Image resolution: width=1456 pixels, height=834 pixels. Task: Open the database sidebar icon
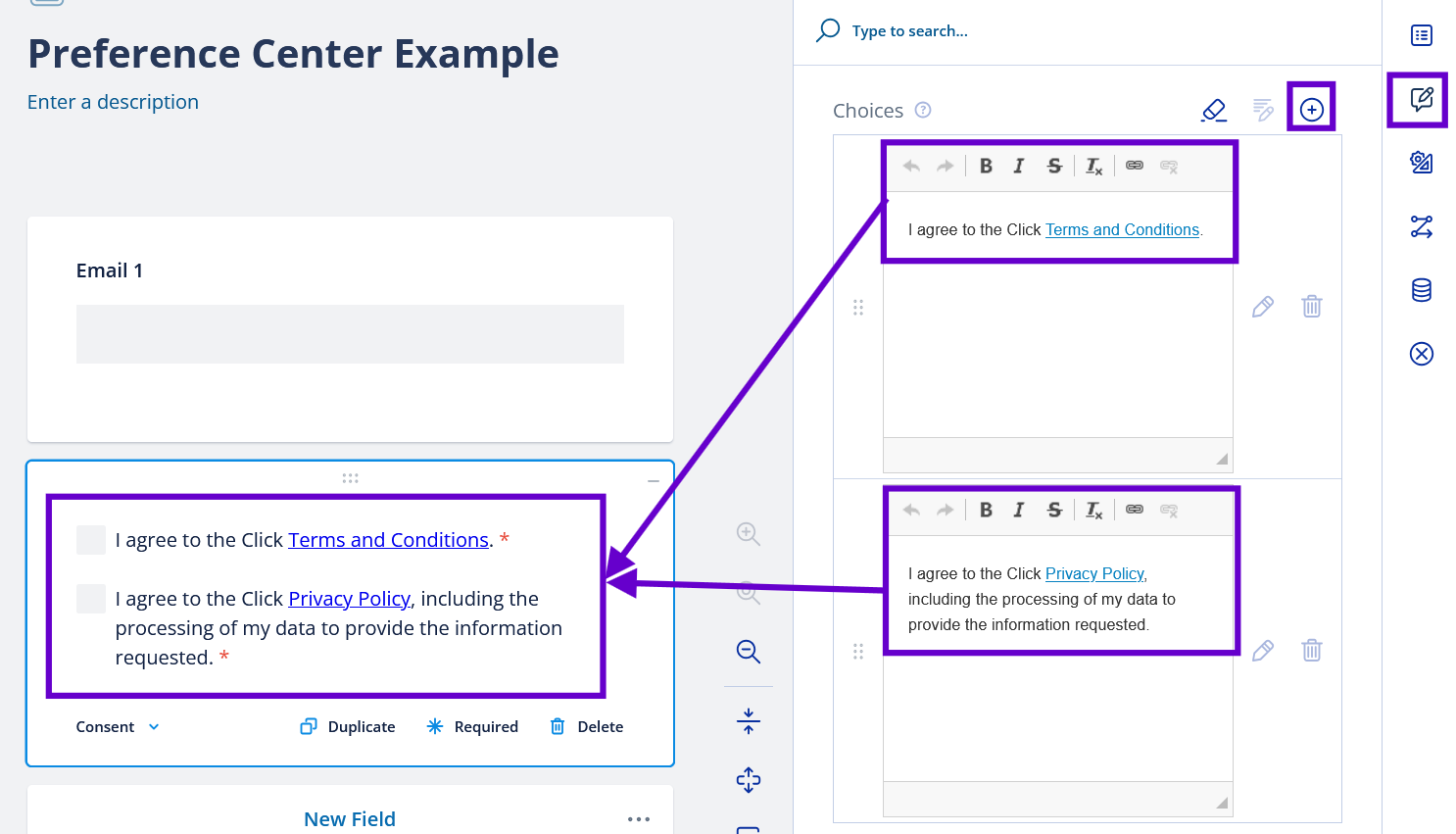point(1422,290)
